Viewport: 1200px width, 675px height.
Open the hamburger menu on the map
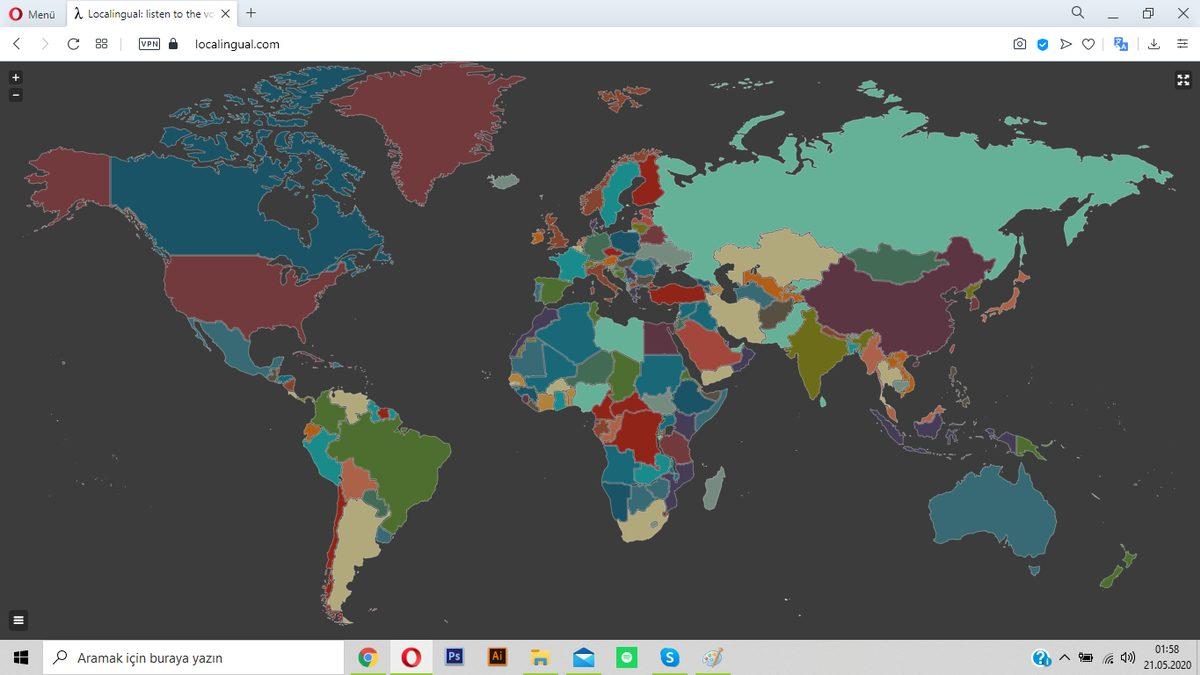coord(18,620)
